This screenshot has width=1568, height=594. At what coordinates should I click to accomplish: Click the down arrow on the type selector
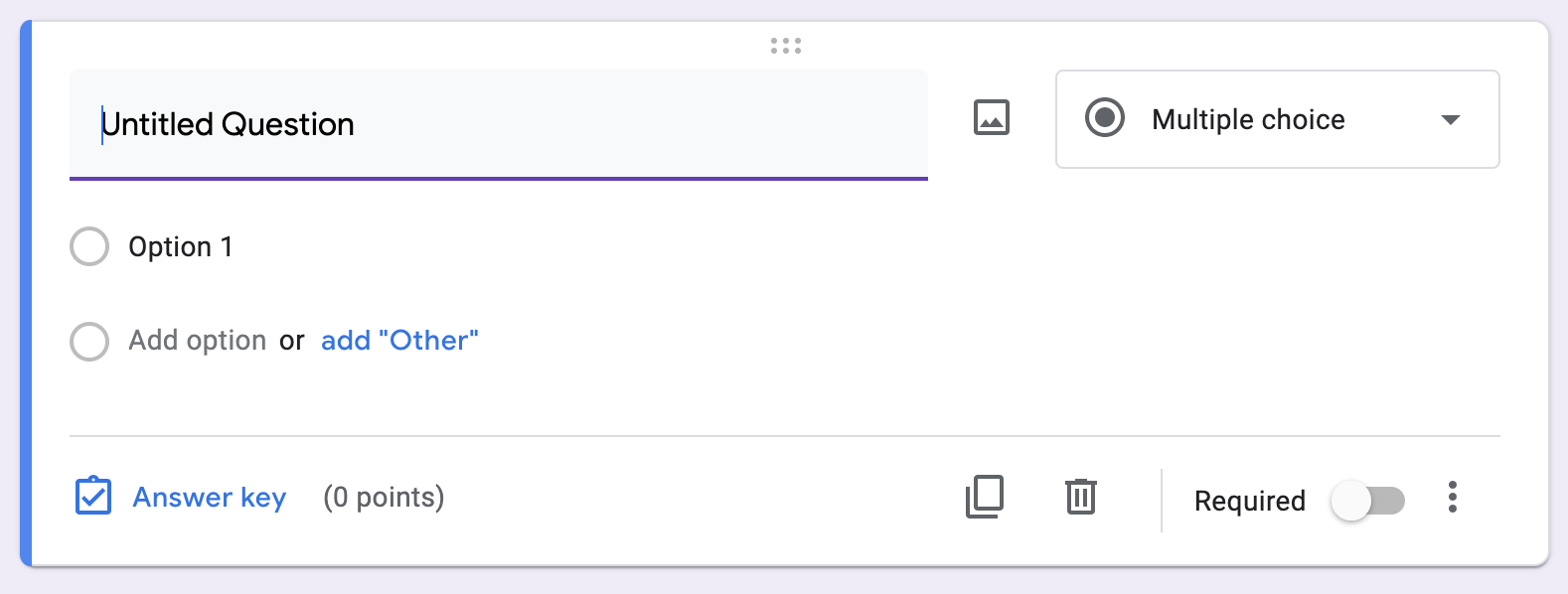click(1452, 119)
